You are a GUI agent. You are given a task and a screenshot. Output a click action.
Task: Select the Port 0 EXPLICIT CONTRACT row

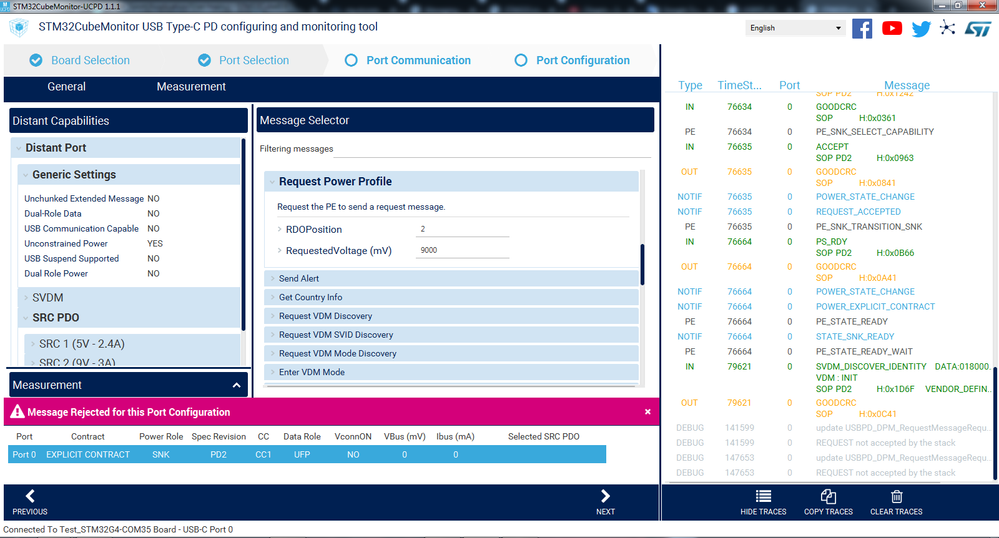pyautogui.click(x=307, y=454)
